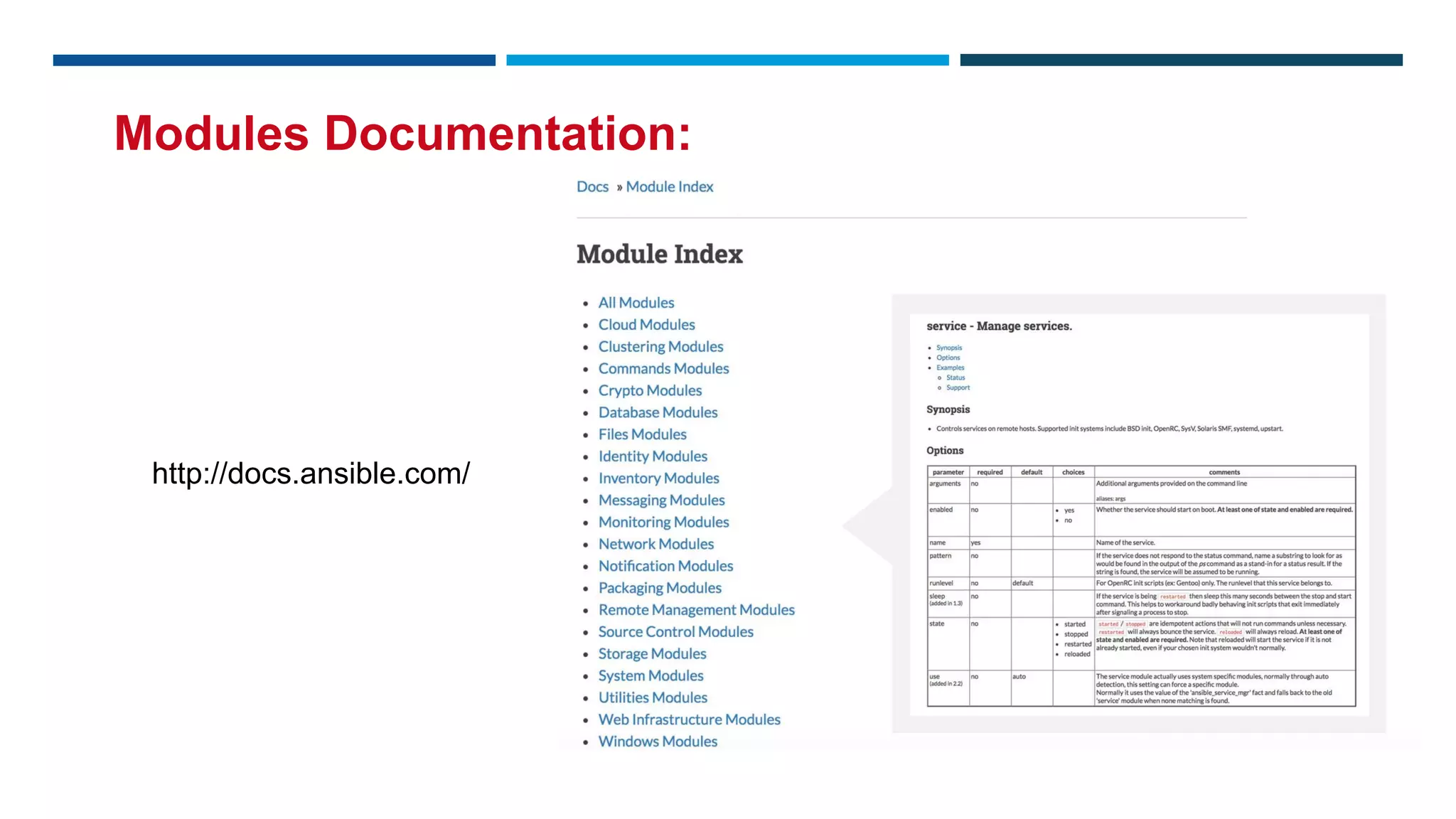Jump to Synopsis in service page contents
The width and height of the screenshot is (1456, 819).
[948, 348]
